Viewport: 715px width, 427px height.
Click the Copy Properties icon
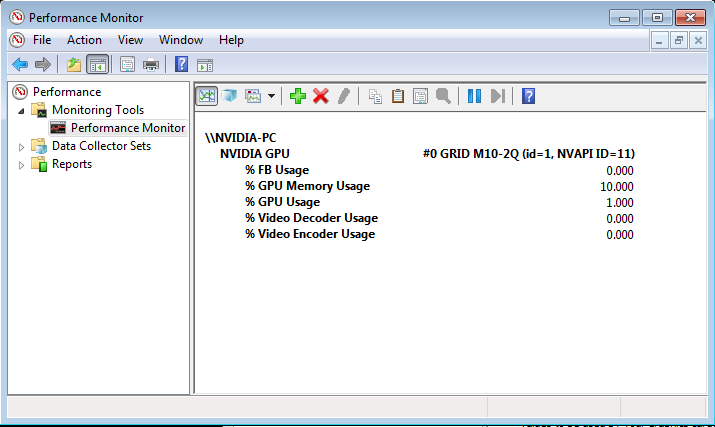(x=376, y=96)
